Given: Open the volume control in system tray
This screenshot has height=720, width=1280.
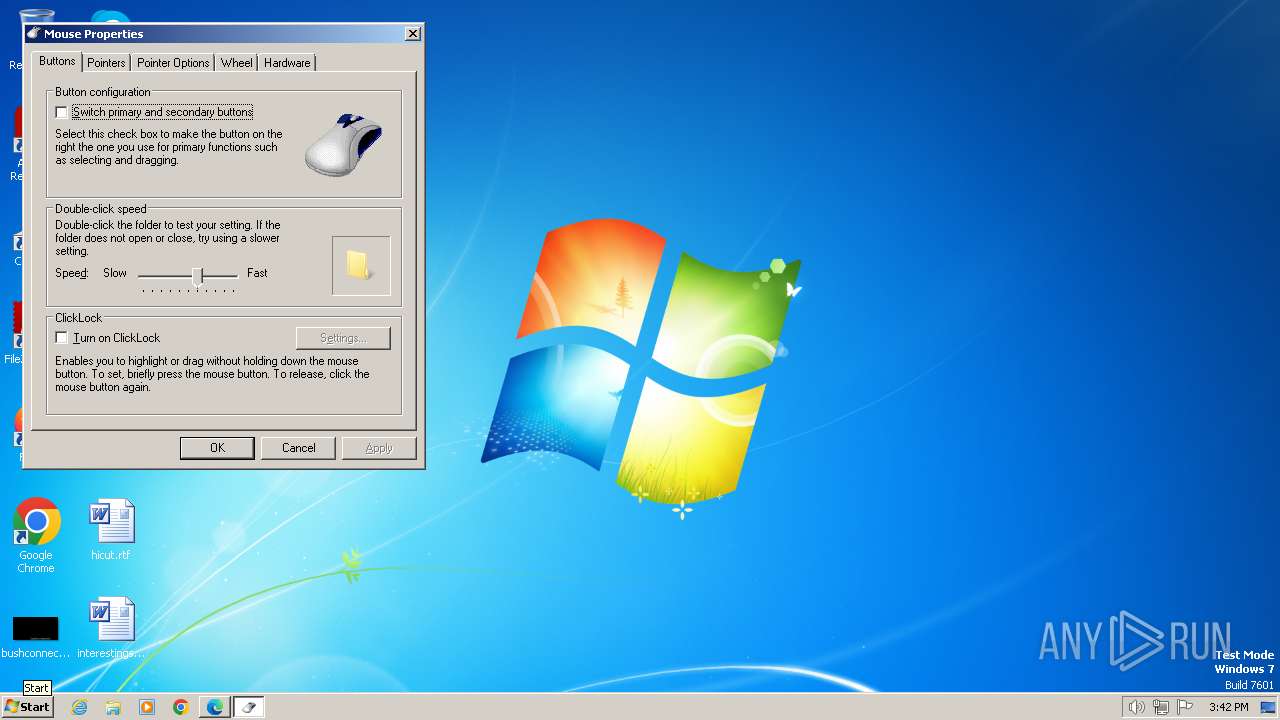Looking at the screenshot, I should pyautogui.click(x=1136, y=707).
